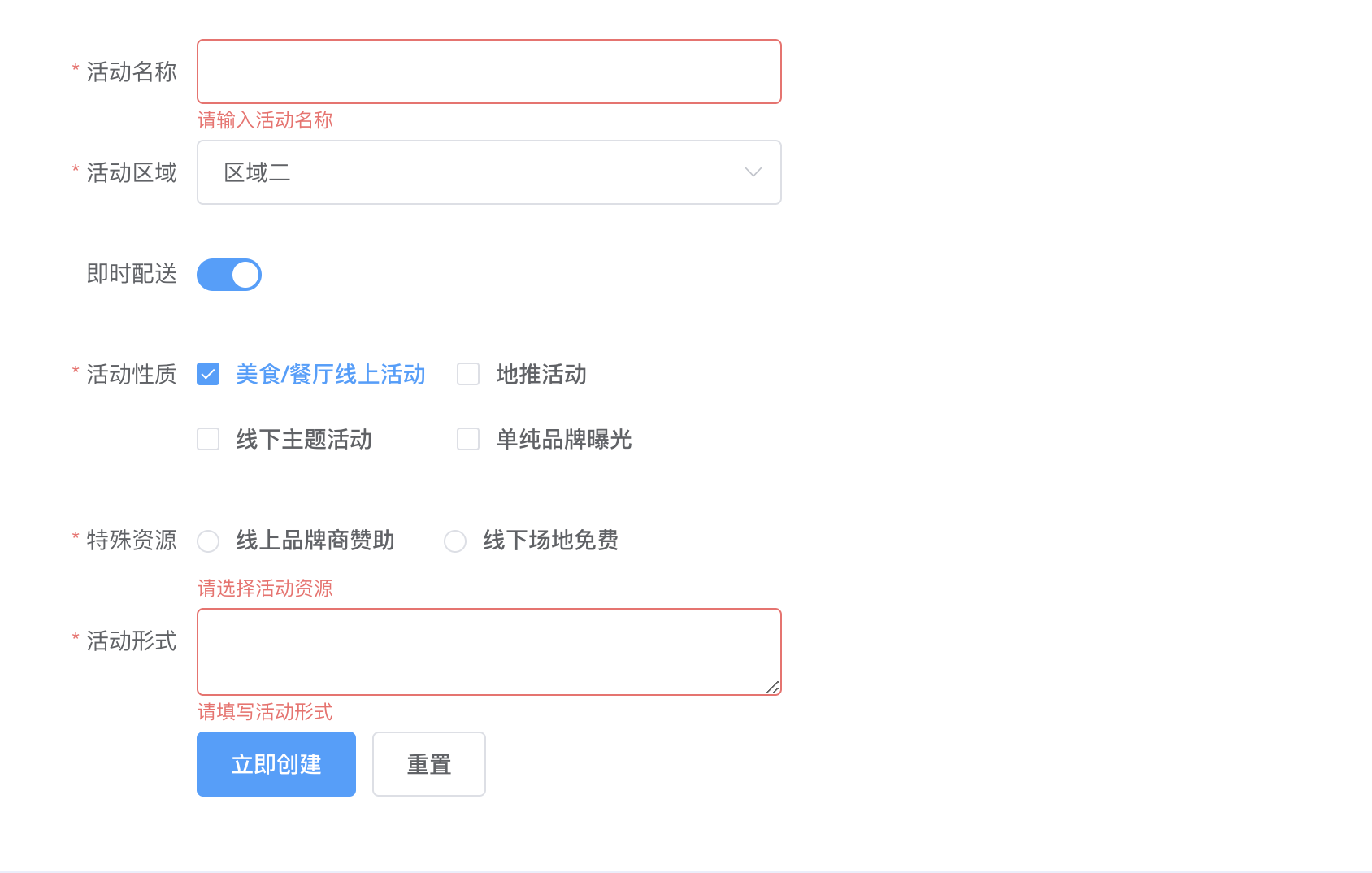The image size is (1372, 873).
Task: Click the 活动名称 input field
Action: pos(488,72)
